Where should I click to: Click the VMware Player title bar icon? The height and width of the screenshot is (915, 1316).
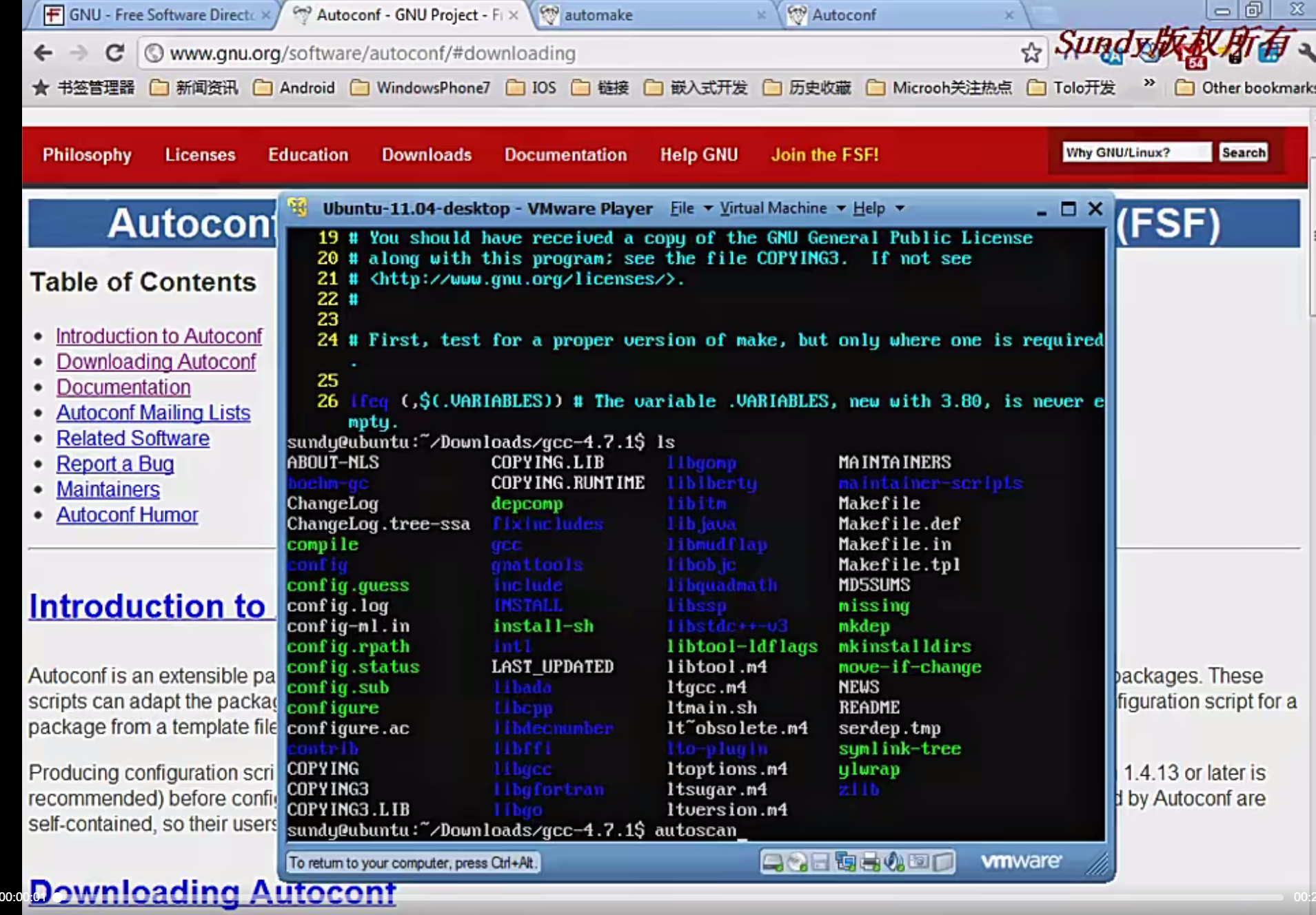click(x=298, y=207)
